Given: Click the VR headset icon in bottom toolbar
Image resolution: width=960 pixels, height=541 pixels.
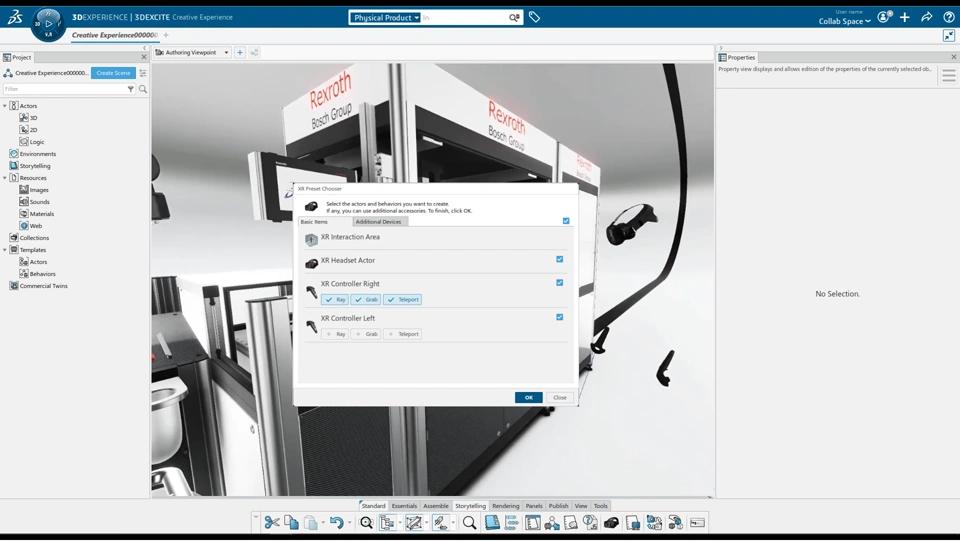Looking at the screenshot, I should [x=611, y=523].
